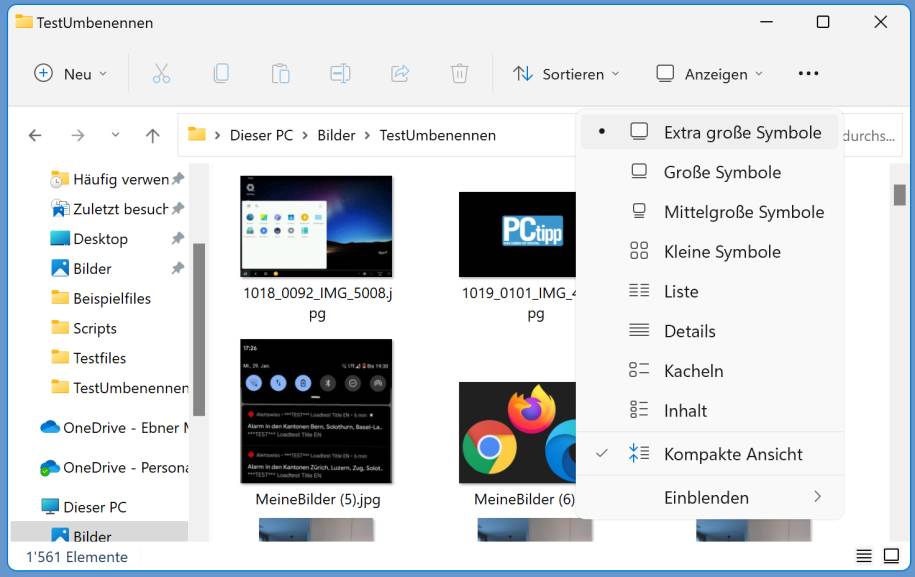The image size is (915, 577).
Task: Click the Rename icon in toolbar
Action: 340,73
